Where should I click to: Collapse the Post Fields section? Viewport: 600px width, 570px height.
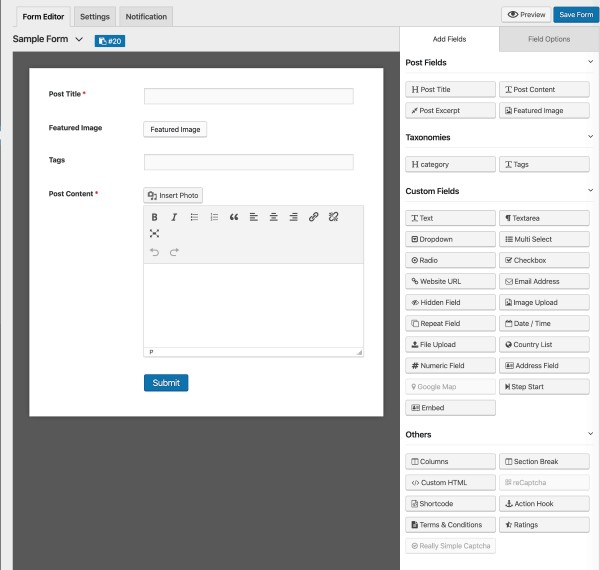591,63
